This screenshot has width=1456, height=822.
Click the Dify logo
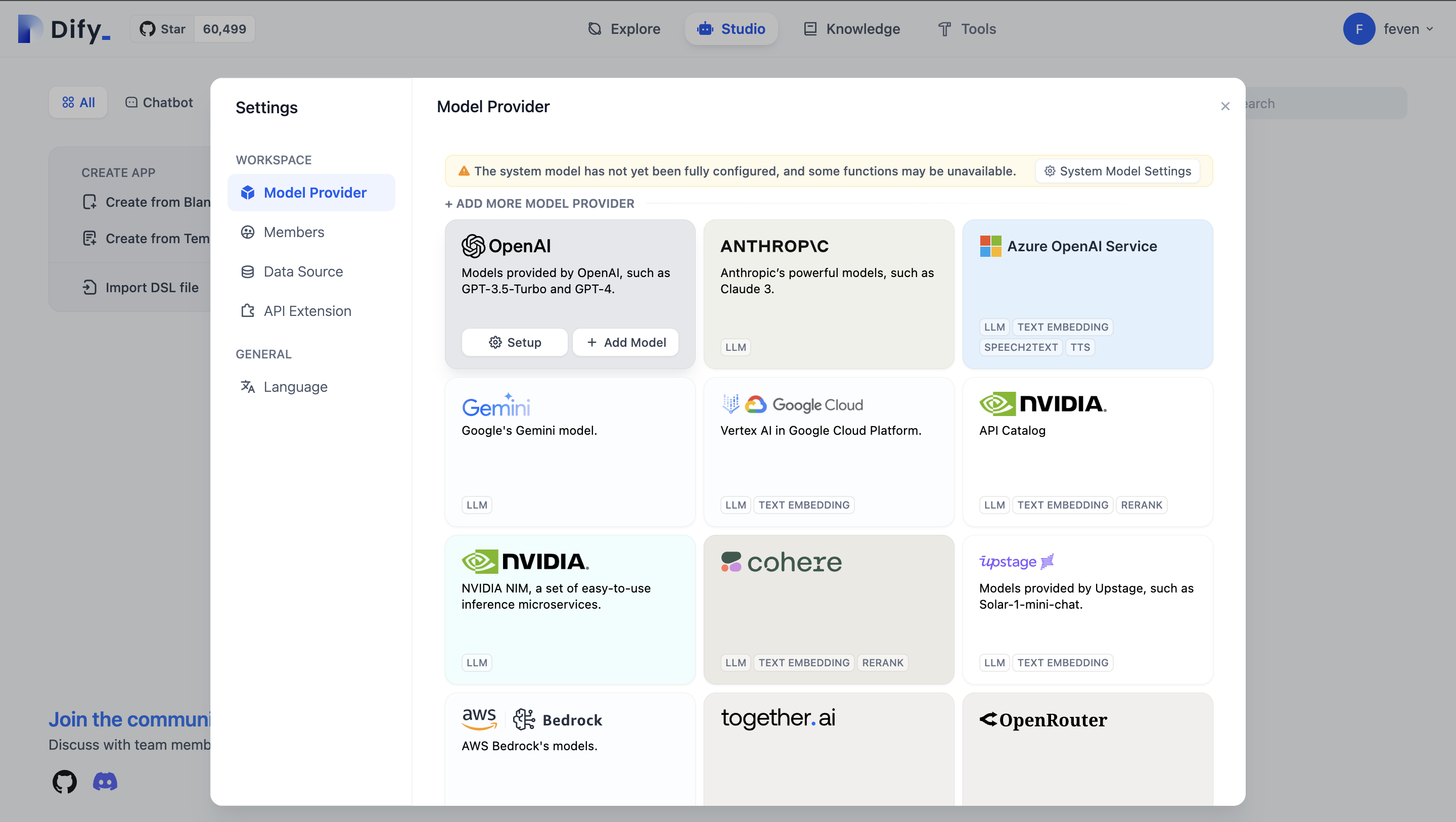point(64,29)
